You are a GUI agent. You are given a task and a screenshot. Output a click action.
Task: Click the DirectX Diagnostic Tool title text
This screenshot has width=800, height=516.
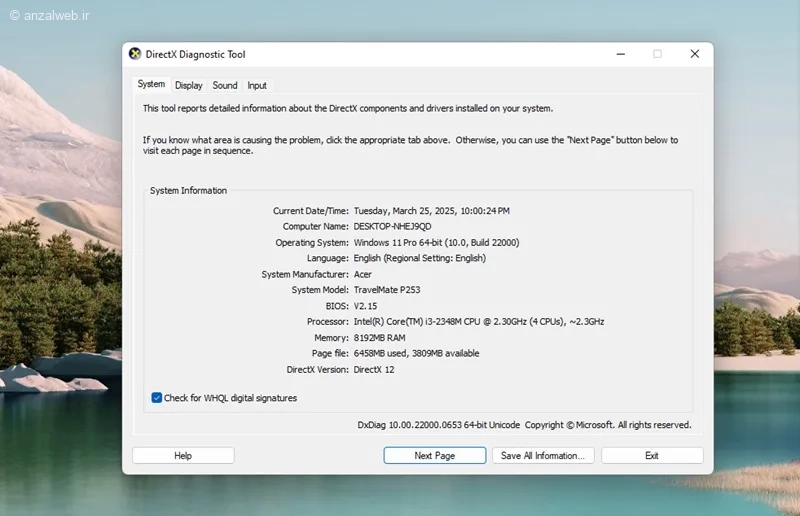coord(195,55)
